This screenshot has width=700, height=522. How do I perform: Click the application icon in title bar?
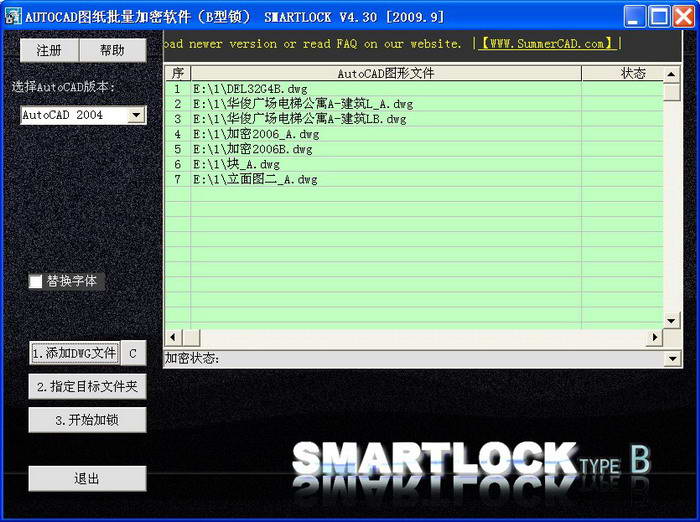12,17
